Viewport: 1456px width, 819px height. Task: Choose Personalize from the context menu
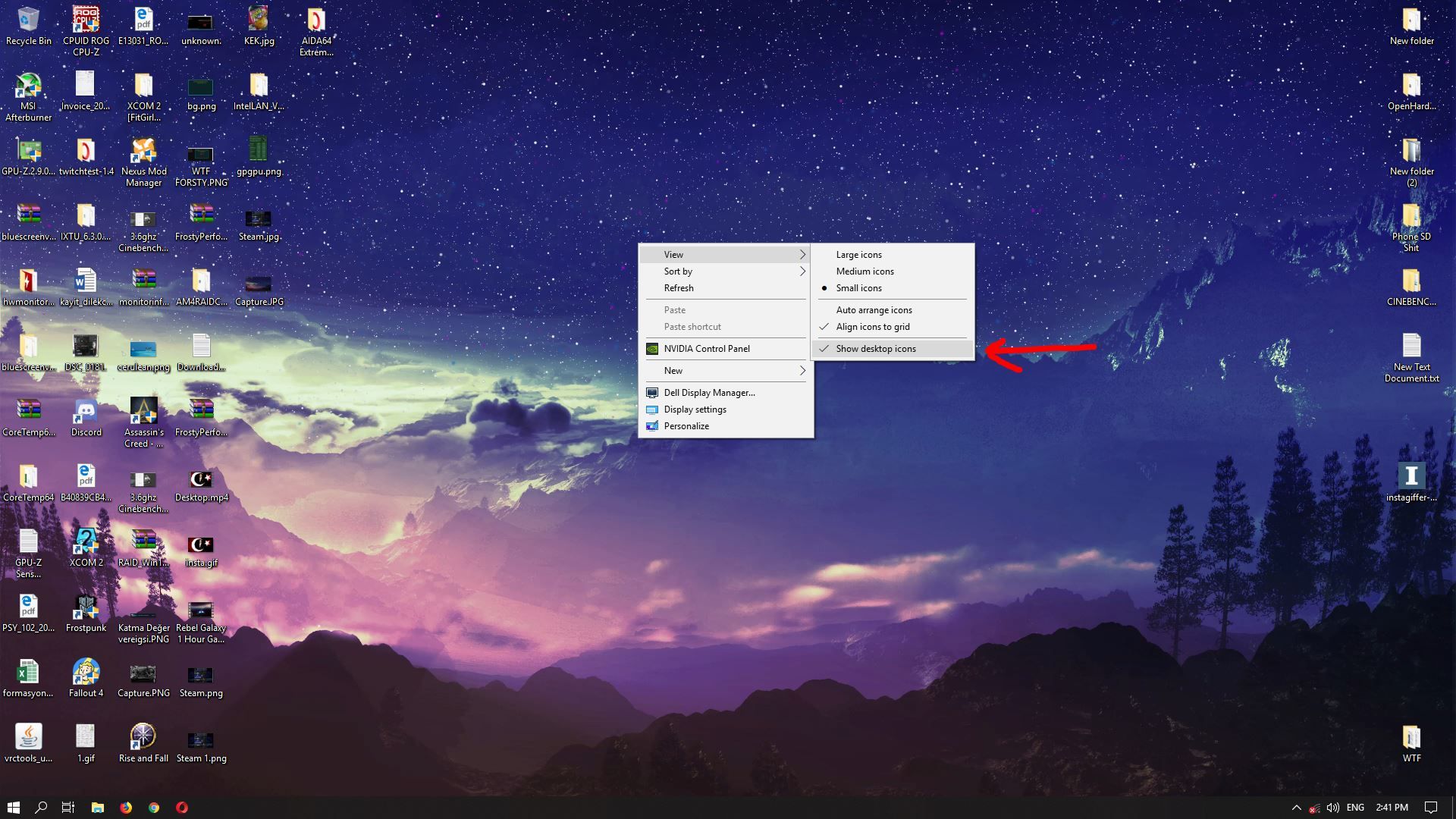tap(686, 426)
